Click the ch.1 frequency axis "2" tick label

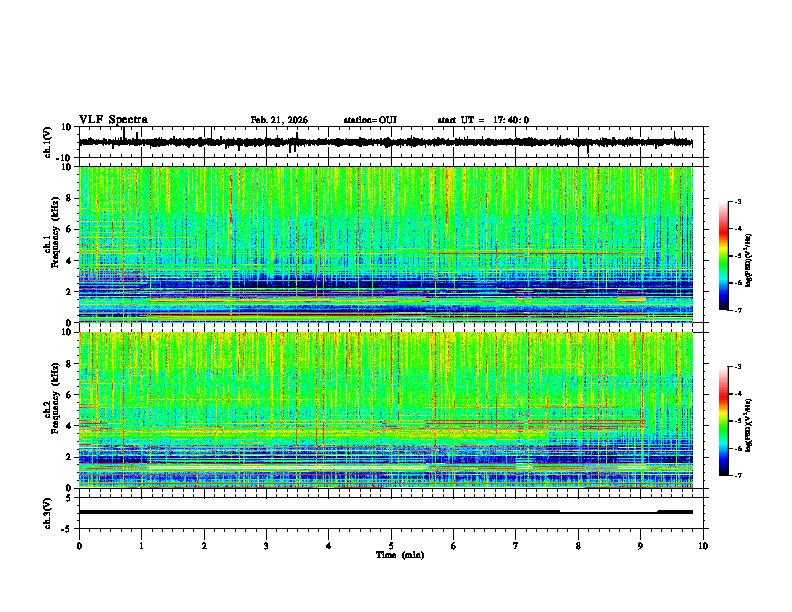coord(69,292)
